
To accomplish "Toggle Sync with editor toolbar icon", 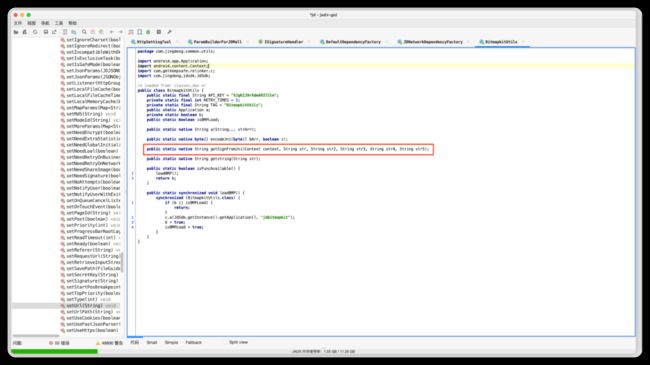I will [65, 32].
